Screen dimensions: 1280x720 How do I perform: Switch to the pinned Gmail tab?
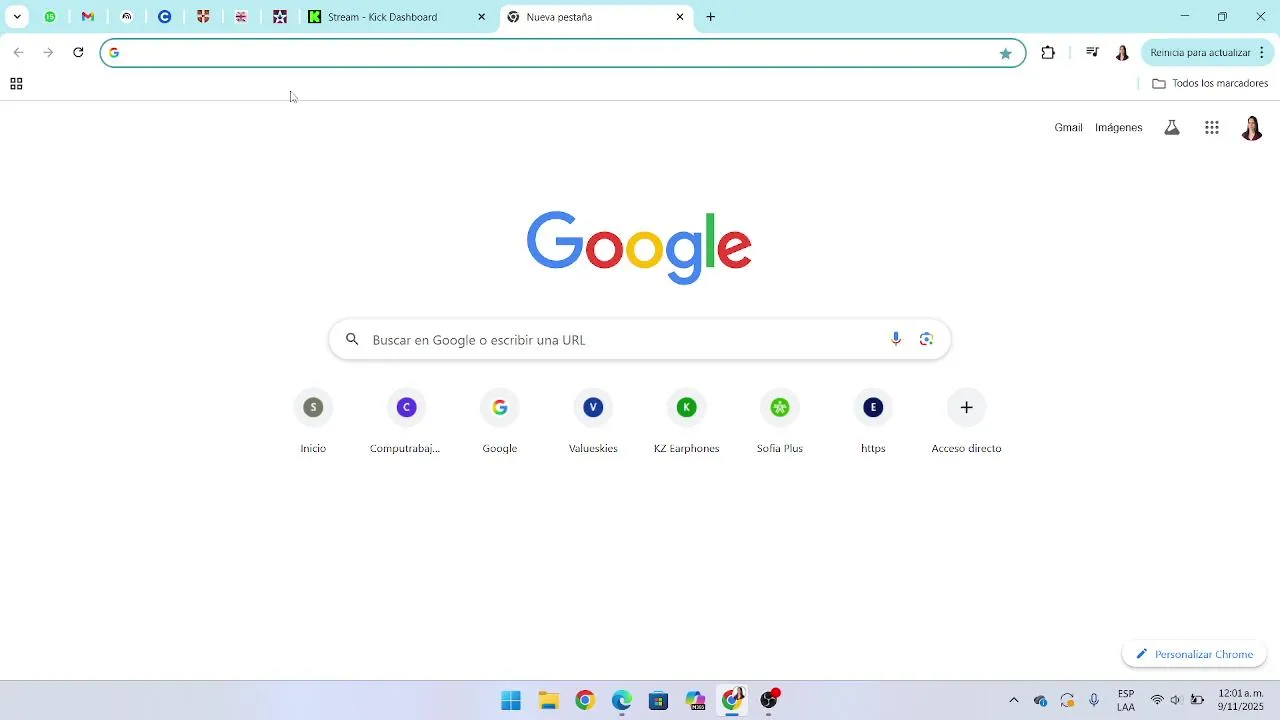88,17
